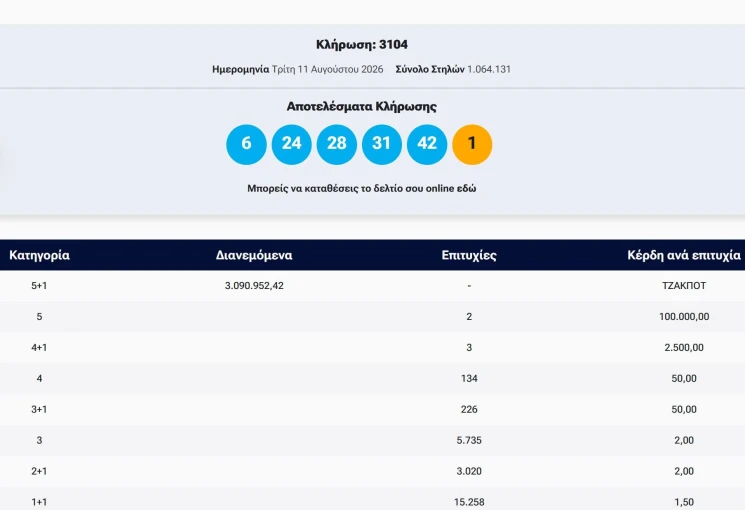The width and height of the screenshot is (745, 510).
Task: Click the total columns value 1.064.131
Action: click(489, 69)
